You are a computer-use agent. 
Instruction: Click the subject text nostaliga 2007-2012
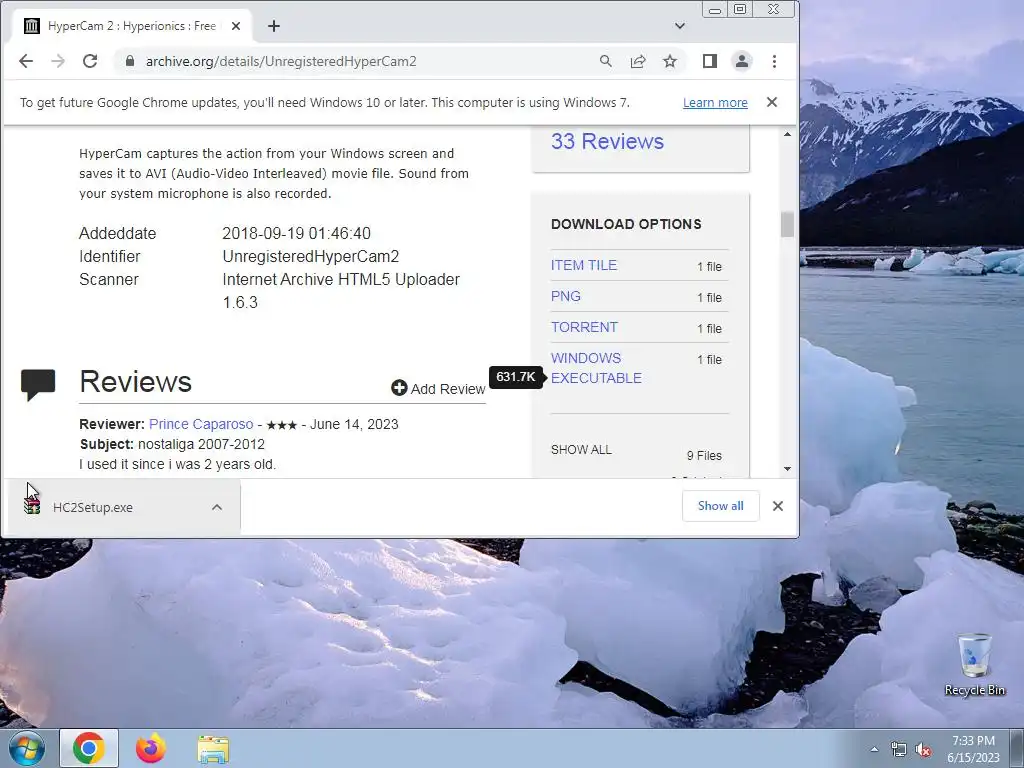201,444
